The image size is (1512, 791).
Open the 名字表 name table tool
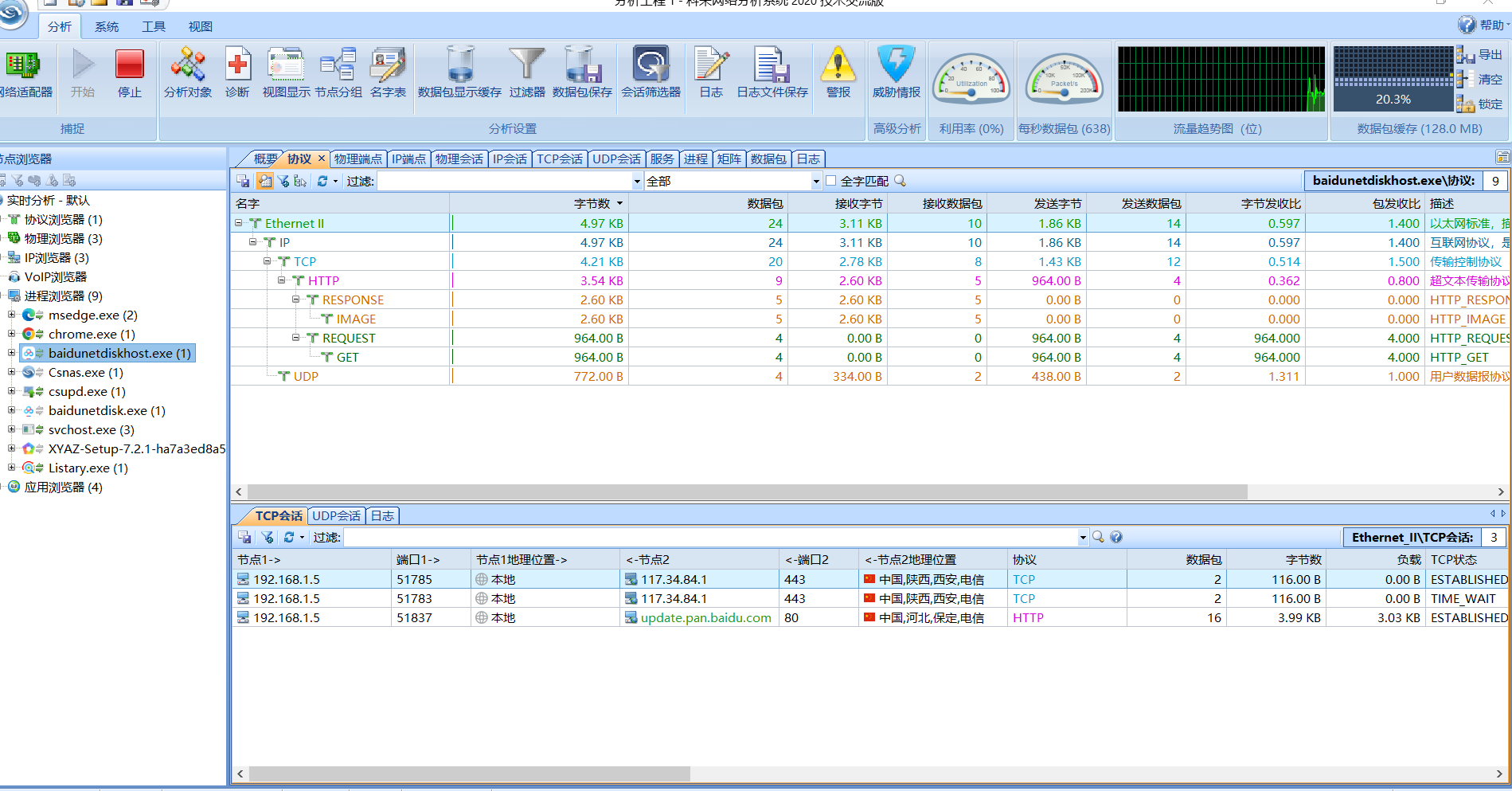pyautogui.click(x=388, y=72)
